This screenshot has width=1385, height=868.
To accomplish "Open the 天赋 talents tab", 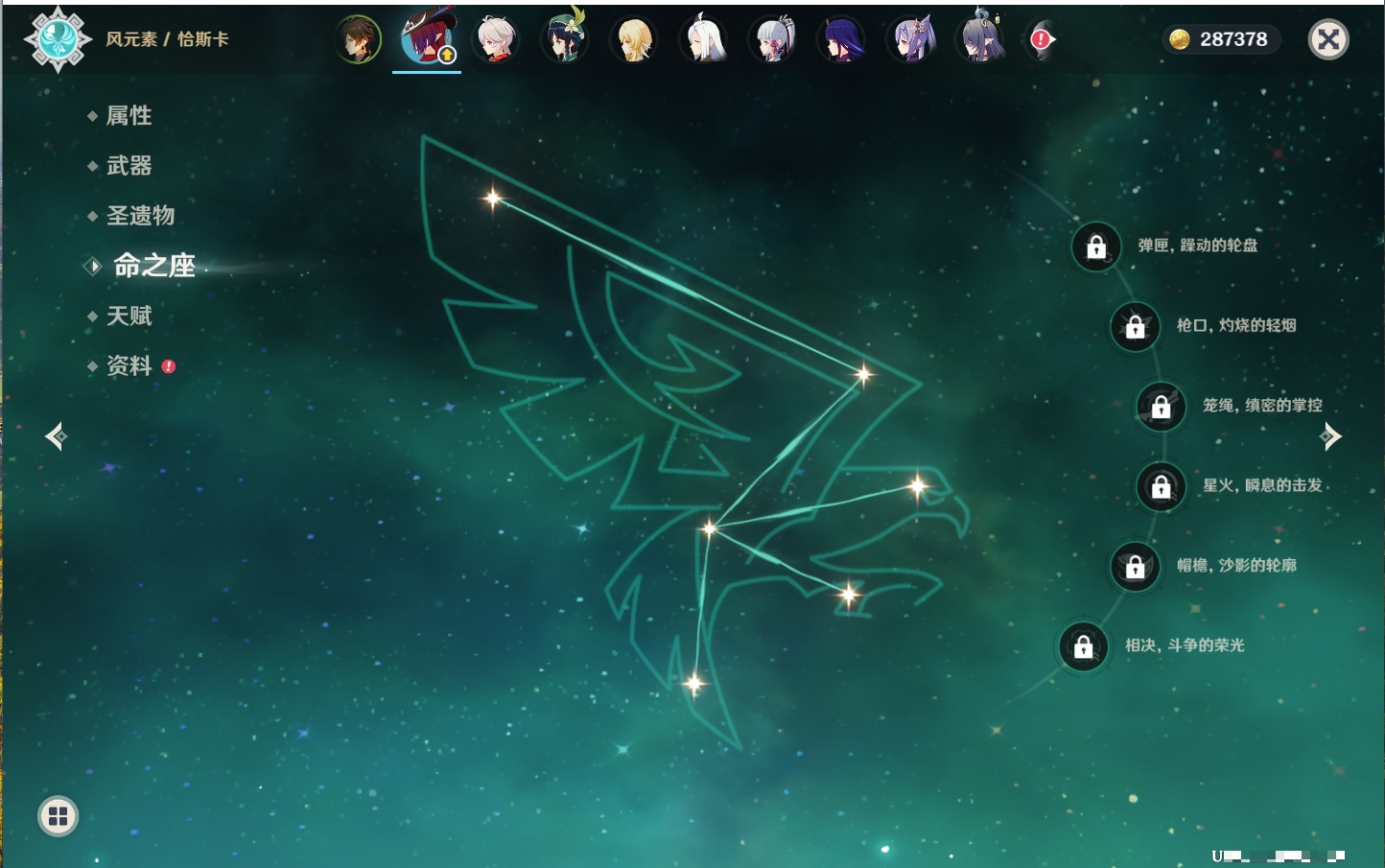I will (129, 316).
